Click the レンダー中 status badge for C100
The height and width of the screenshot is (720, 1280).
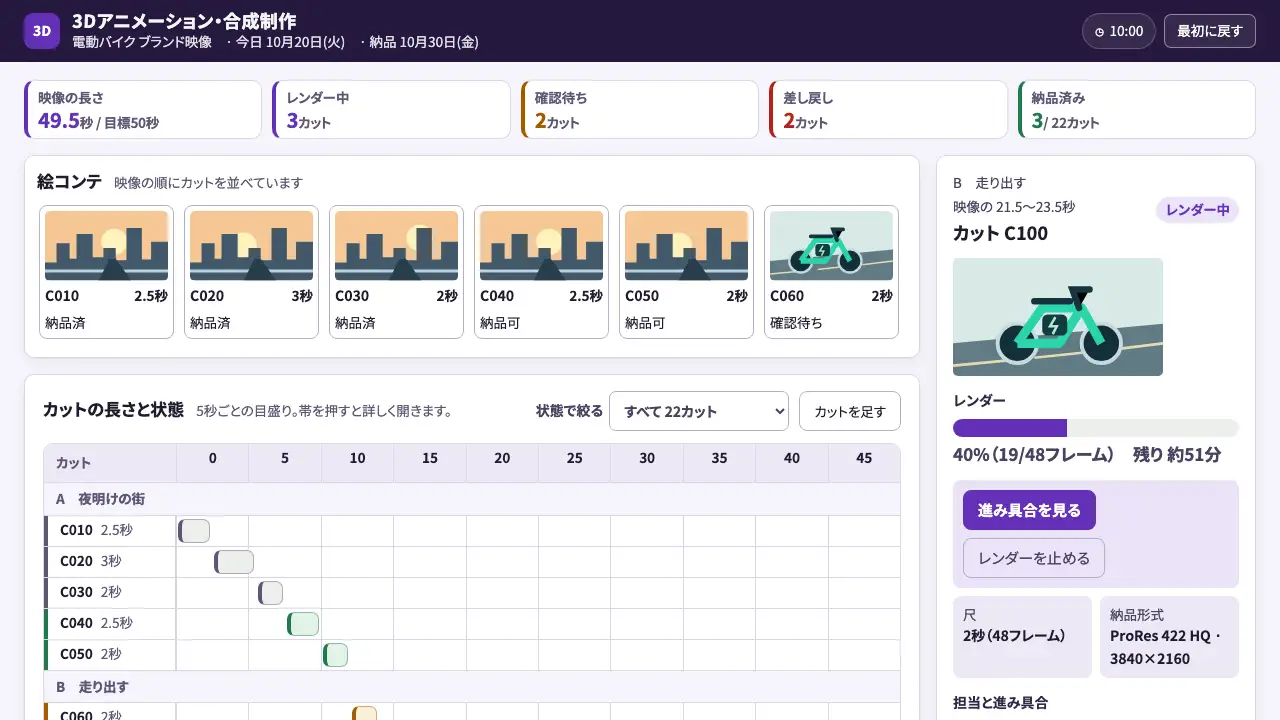[x=1197, y=210]
